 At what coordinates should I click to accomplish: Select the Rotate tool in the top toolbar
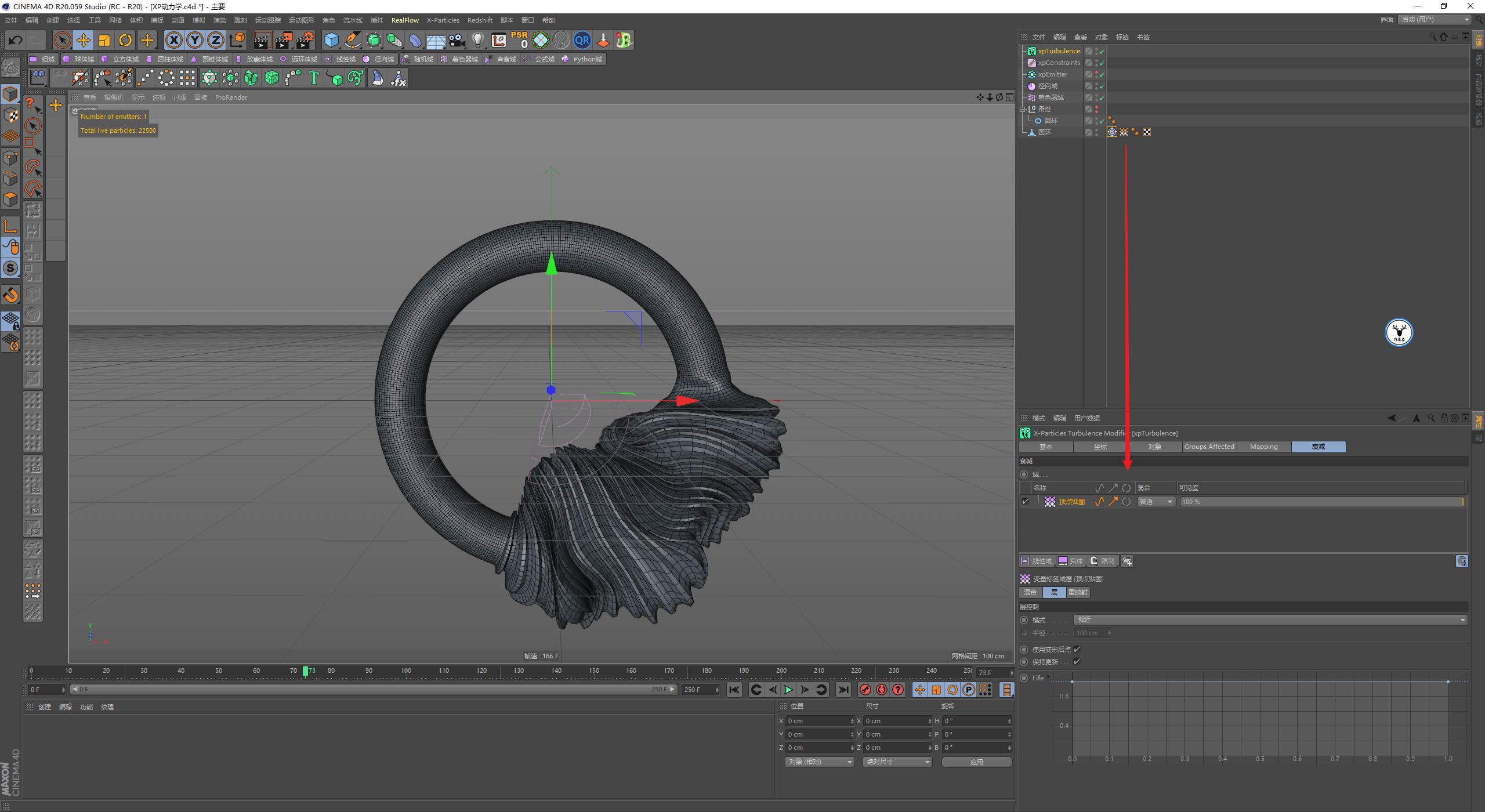point(125,40)
